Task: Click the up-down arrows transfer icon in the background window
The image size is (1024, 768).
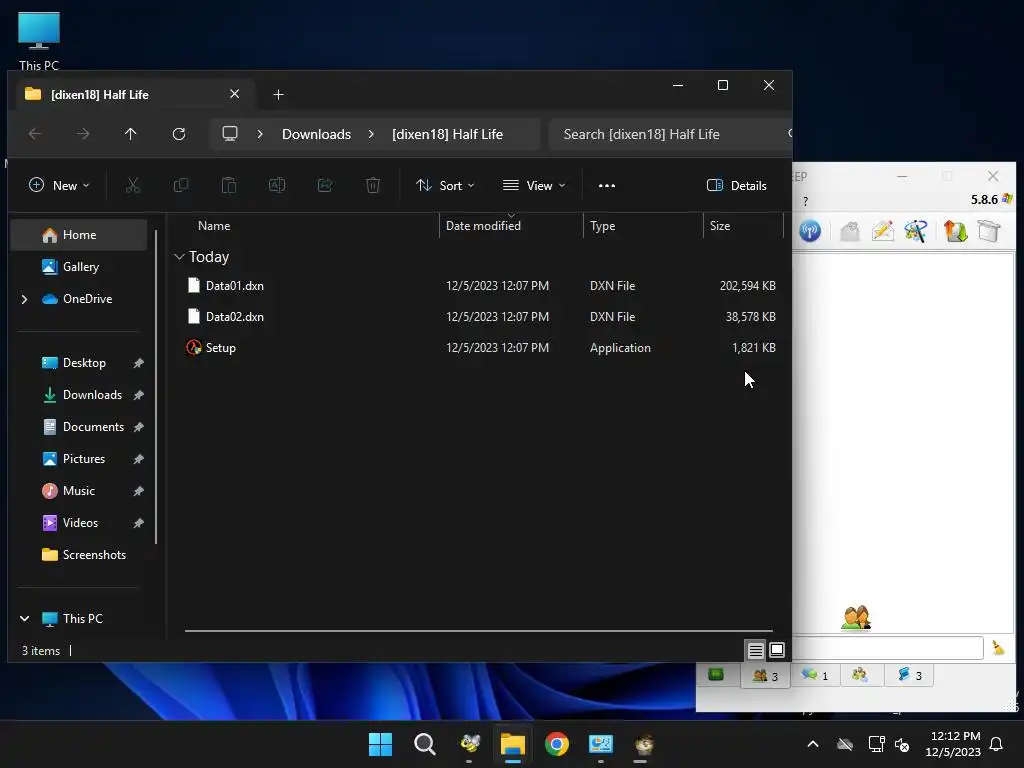Action: click(x=955, y=231)
